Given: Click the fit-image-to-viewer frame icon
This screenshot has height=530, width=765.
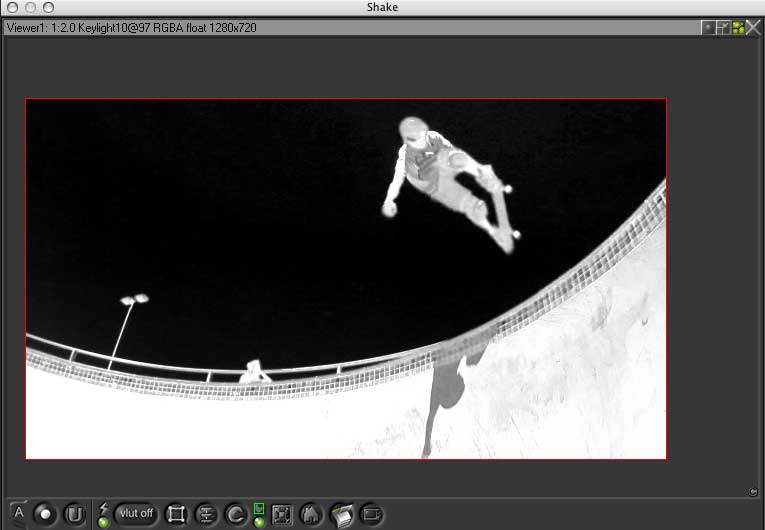Looking at the screenshot, I should coord(282,514).
